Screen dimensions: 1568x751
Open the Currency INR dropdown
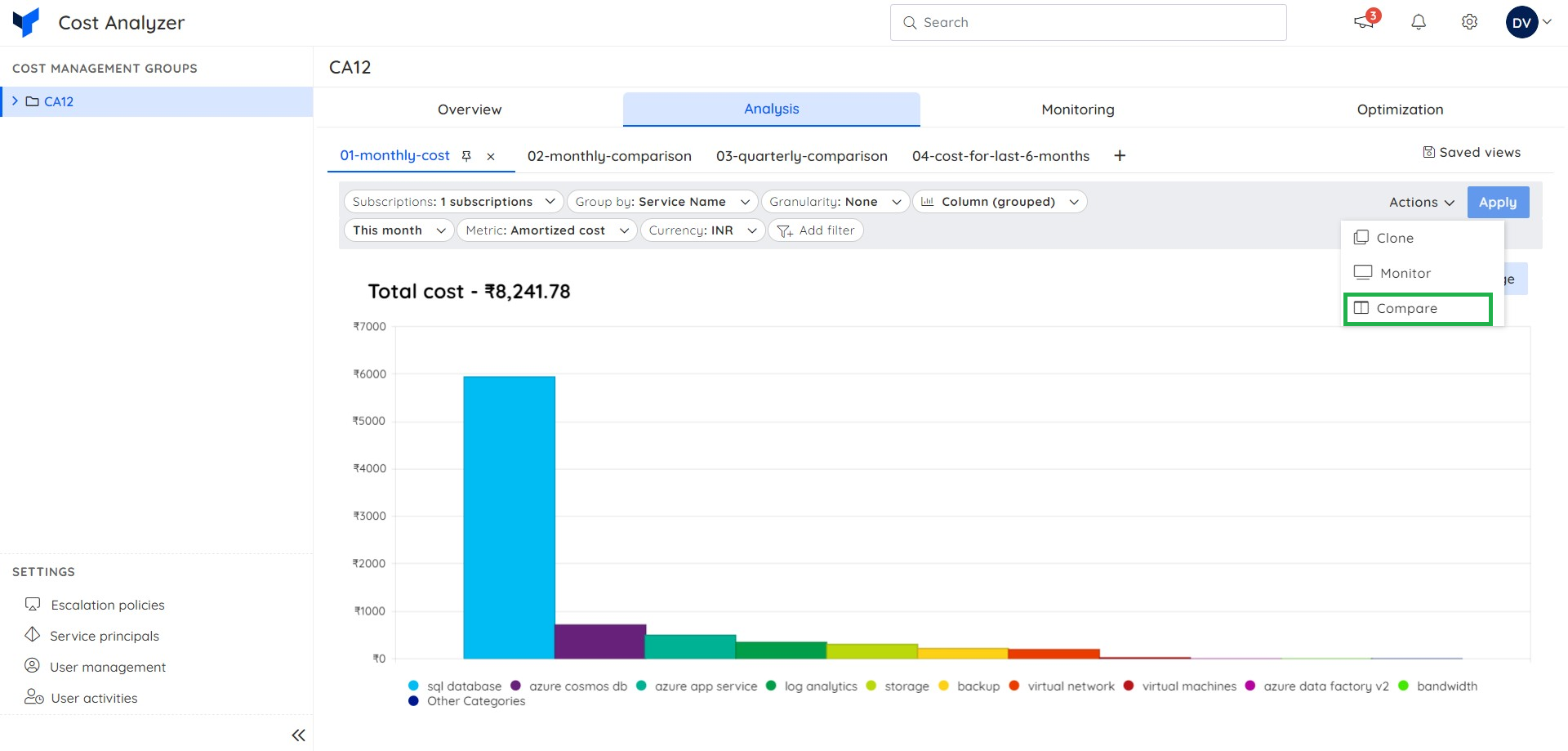pos(702,230)
